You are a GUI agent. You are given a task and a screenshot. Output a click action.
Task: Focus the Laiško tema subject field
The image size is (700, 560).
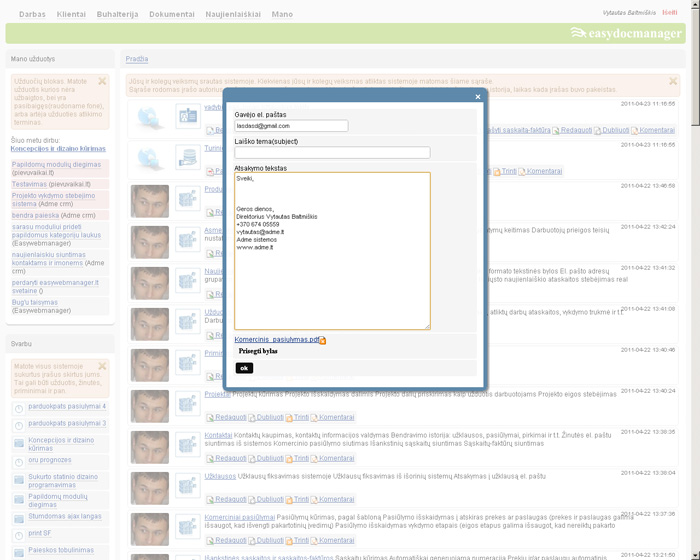tap(332, 153)
